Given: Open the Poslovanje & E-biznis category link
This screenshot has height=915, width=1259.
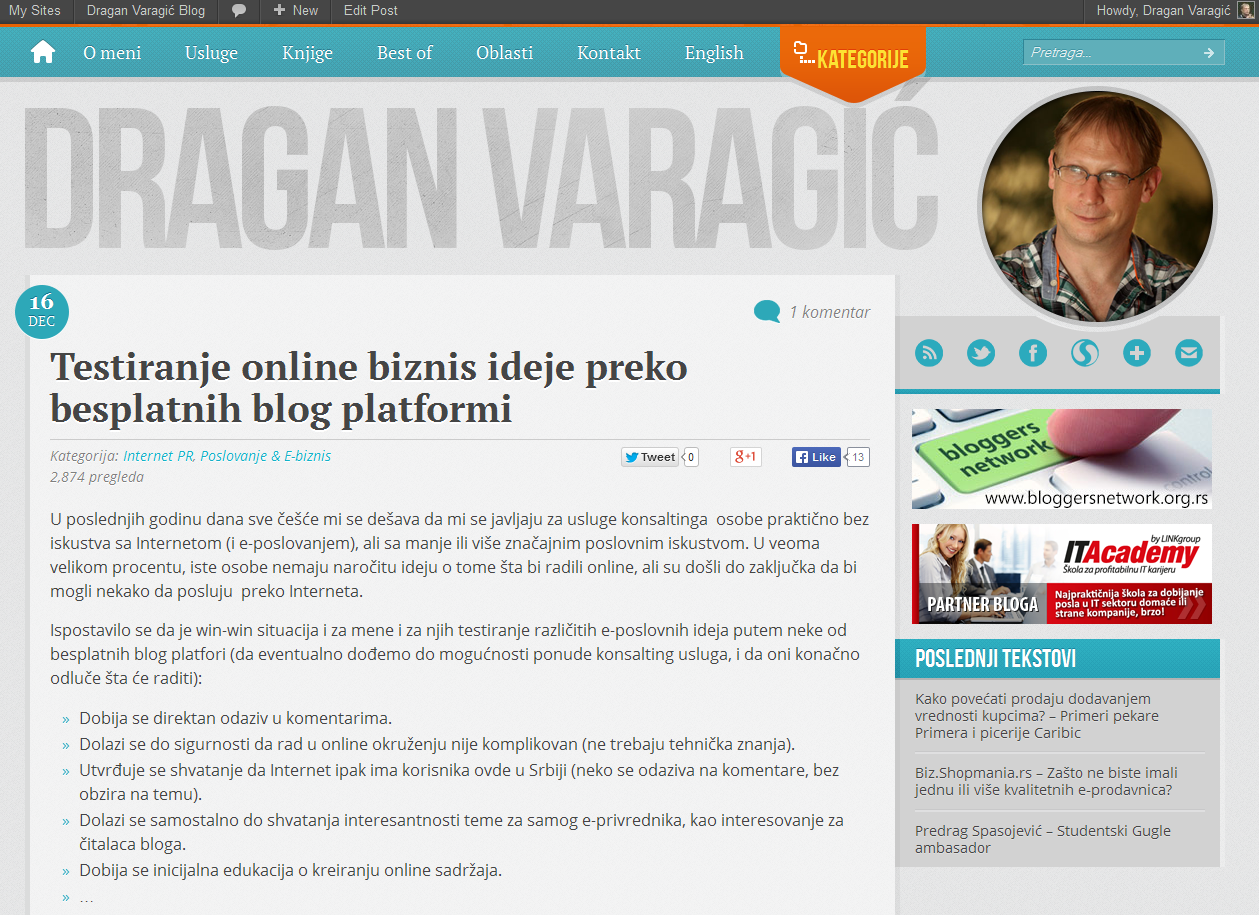Looking at the screenshot, I should coord(265,456).
